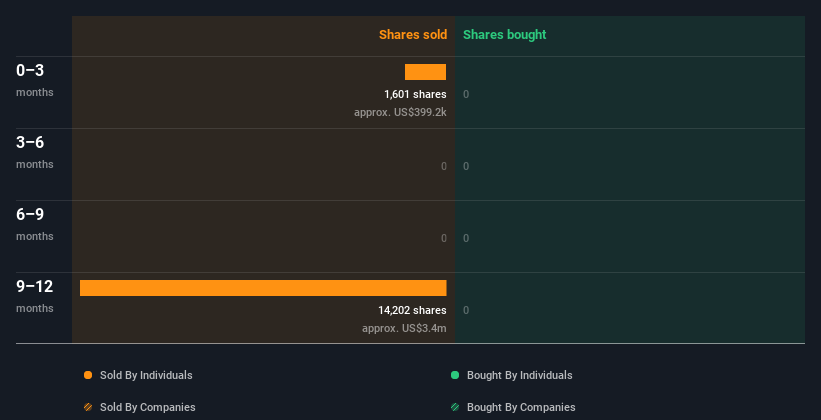The image size is (821, 420).
Task: Toggle the Sold By Individuals legend label
Action: coord(146,375)
